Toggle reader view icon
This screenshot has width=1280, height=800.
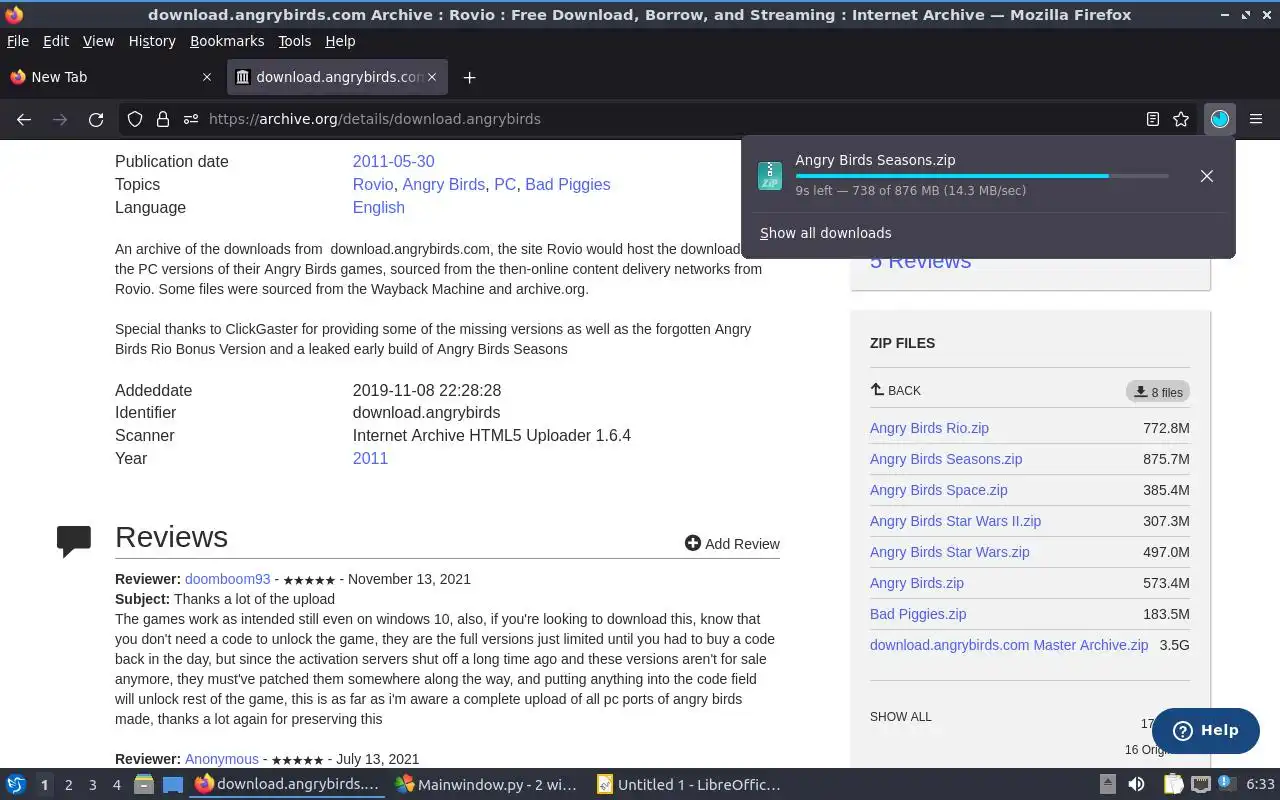[1153, 119]
